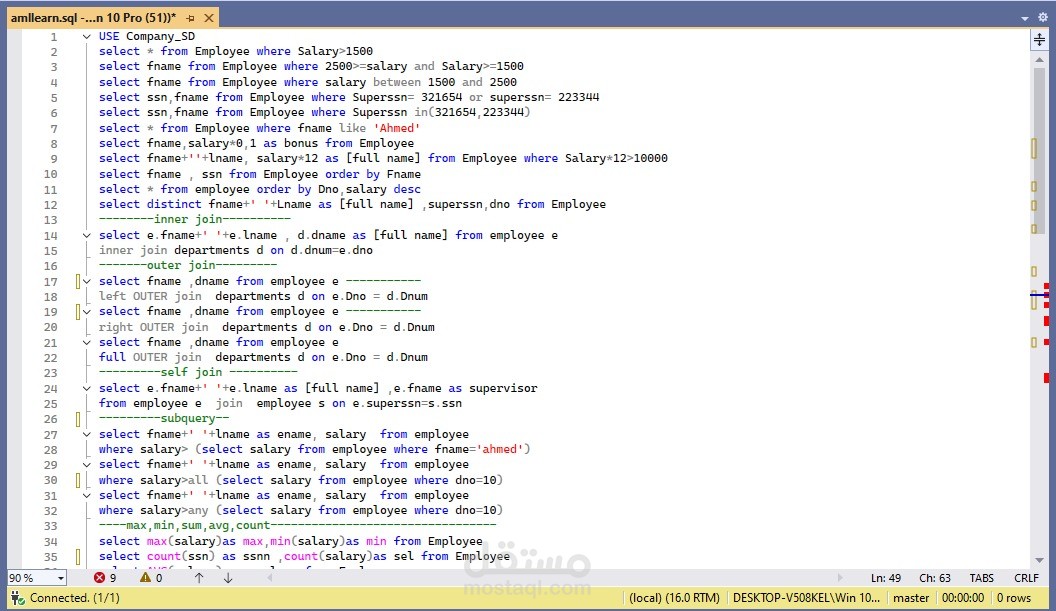Viewport: 1056px width, 611px height.
Task: Click Salary*12>10000 on line 9
Action: (616, 158)
